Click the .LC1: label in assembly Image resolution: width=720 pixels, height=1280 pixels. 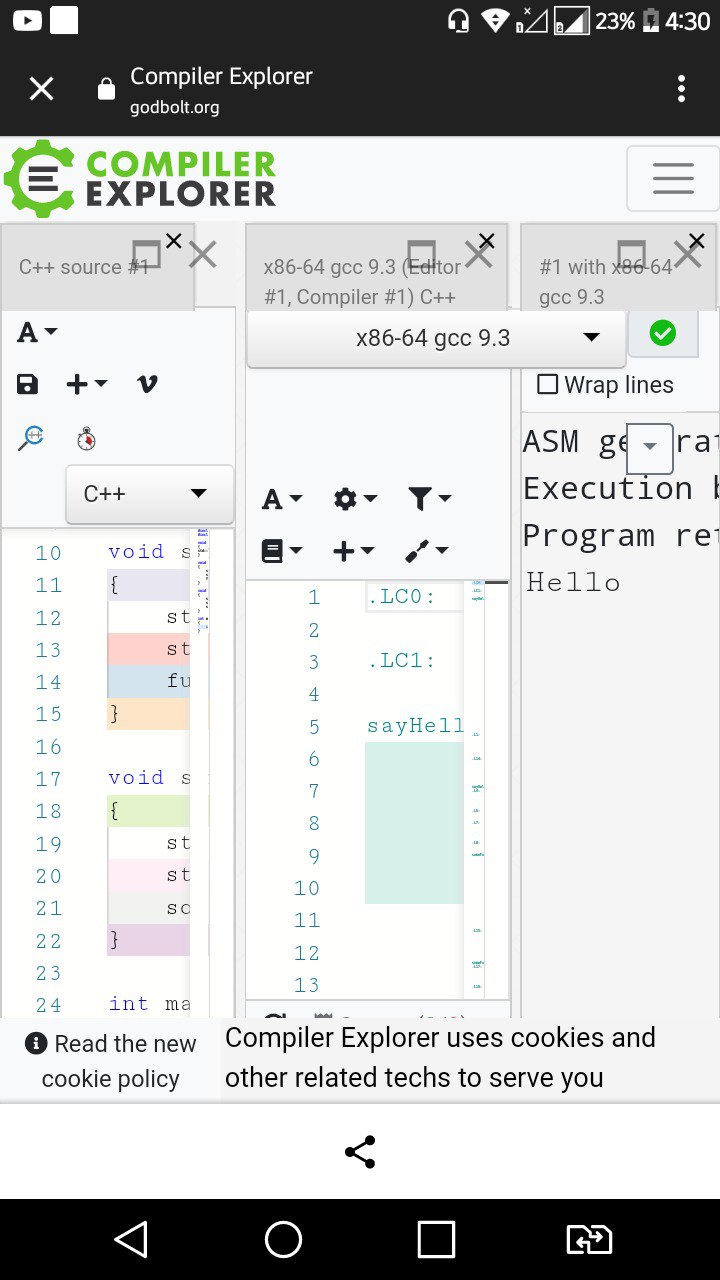(x=401, y=662)
